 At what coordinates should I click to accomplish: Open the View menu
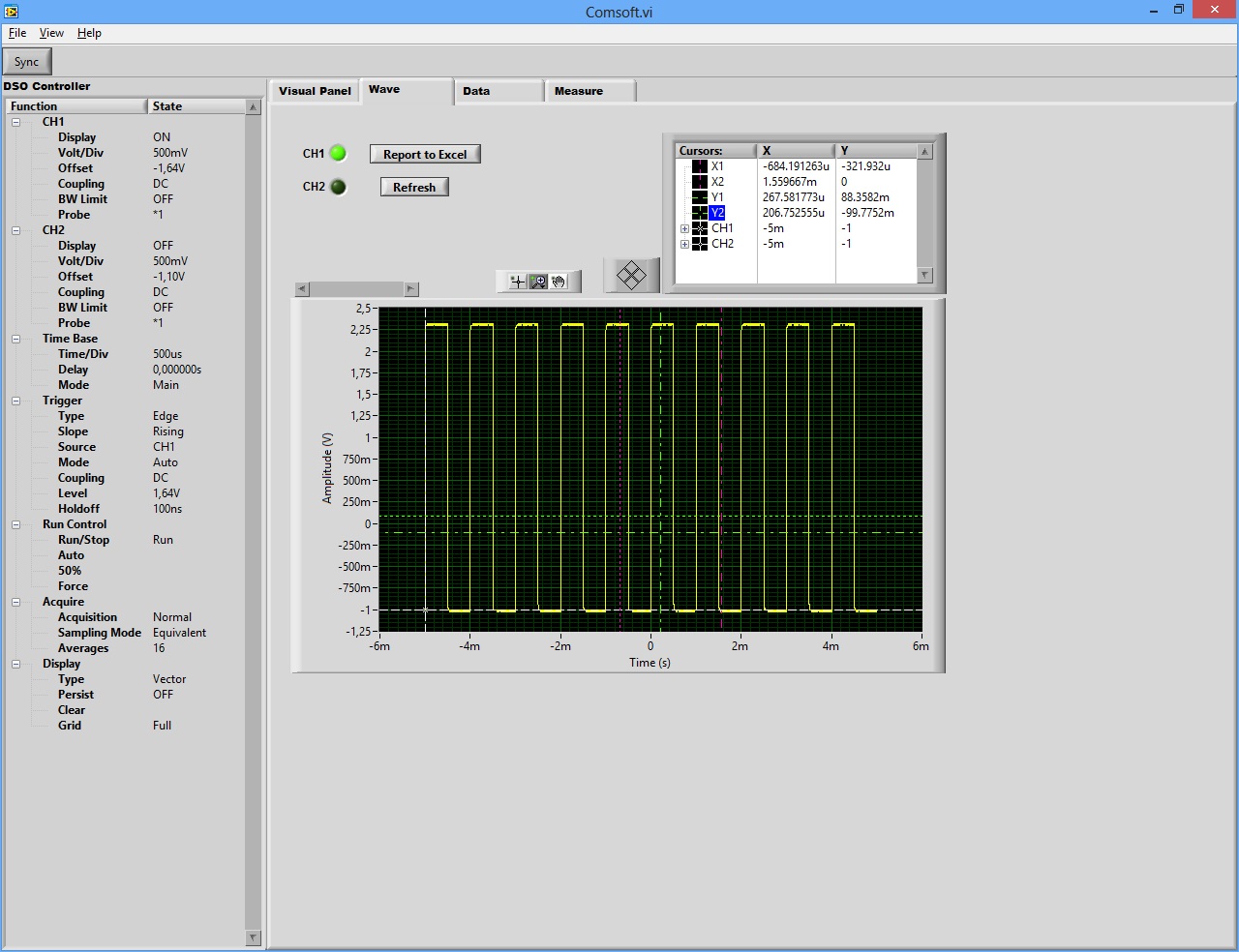(51, 33)
